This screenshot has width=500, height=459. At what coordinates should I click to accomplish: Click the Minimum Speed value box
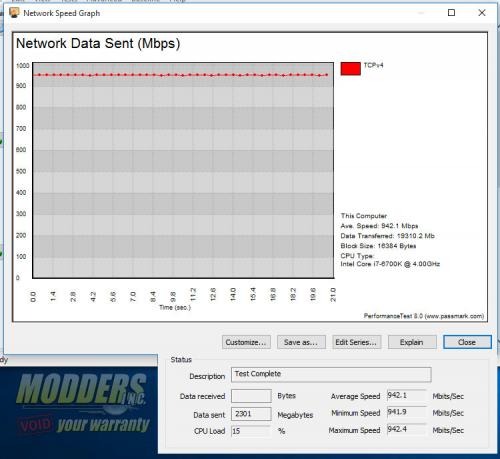[x=407, y=412]
